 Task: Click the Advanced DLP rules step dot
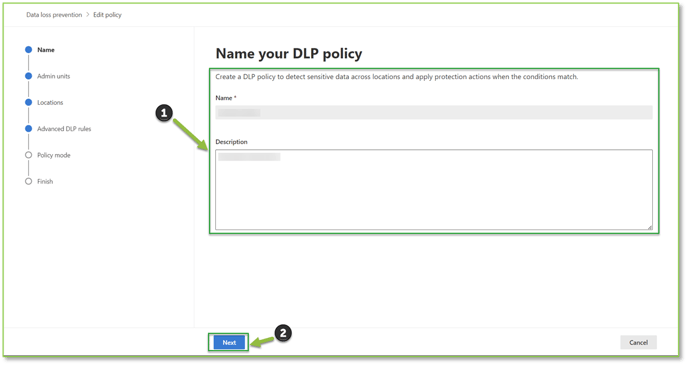28,128
